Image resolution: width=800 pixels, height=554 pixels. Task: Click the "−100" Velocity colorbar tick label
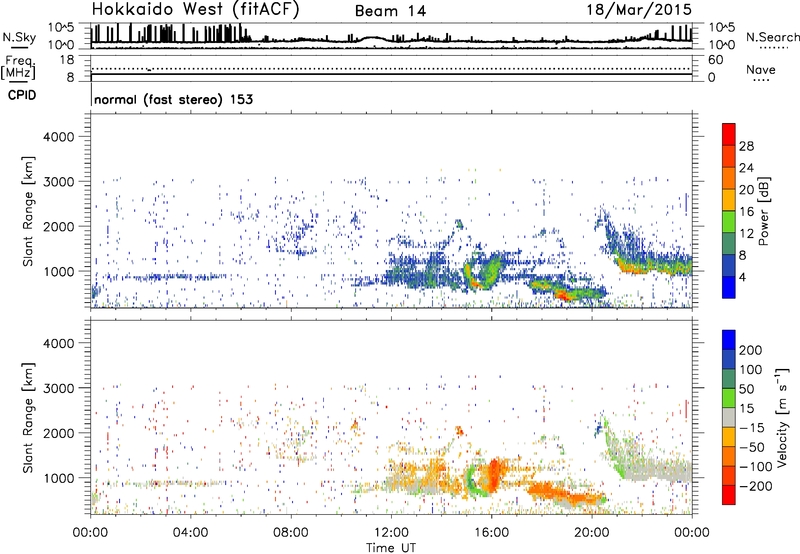coord(756,466)
